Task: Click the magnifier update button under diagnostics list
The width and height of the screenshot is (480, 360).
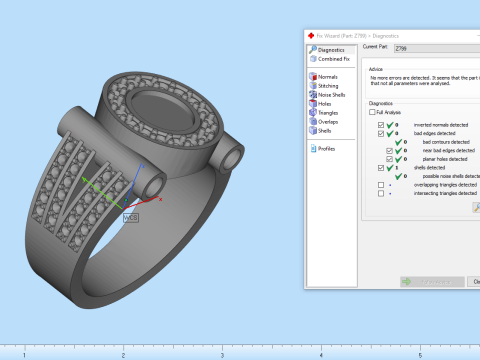Action: click(477, 207)
